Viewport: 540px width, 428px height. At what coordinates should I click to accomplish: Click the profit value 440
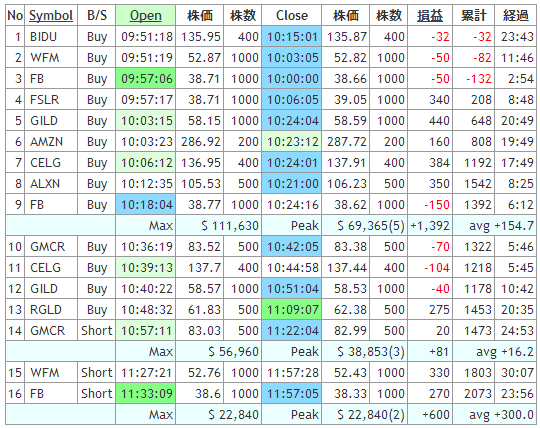439,121
